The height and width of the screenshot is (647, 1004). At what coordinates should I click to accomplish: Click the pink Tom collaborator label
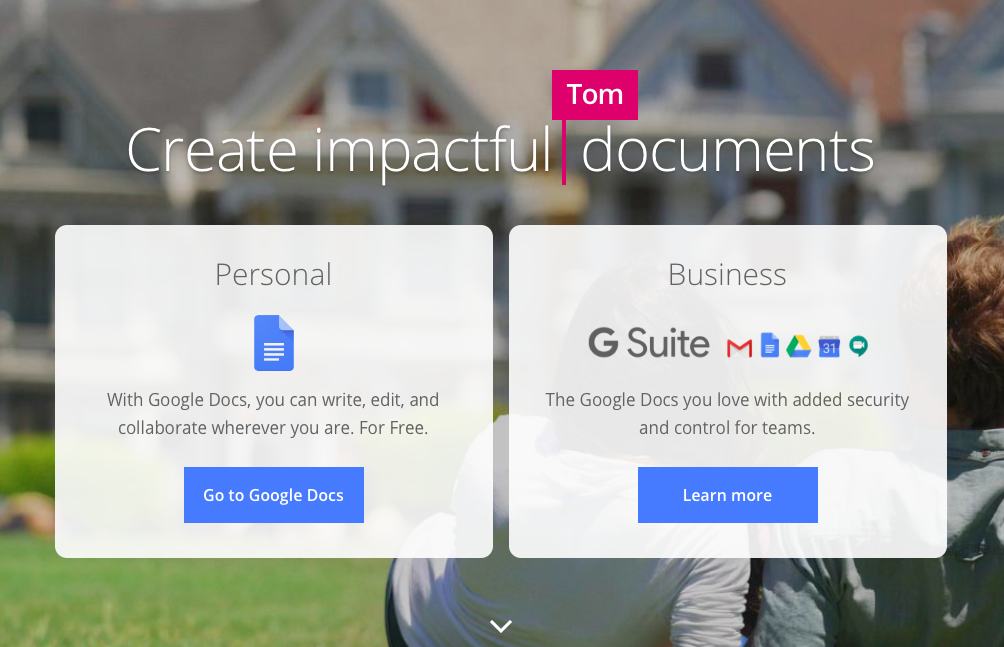click(x=595, y=94)
